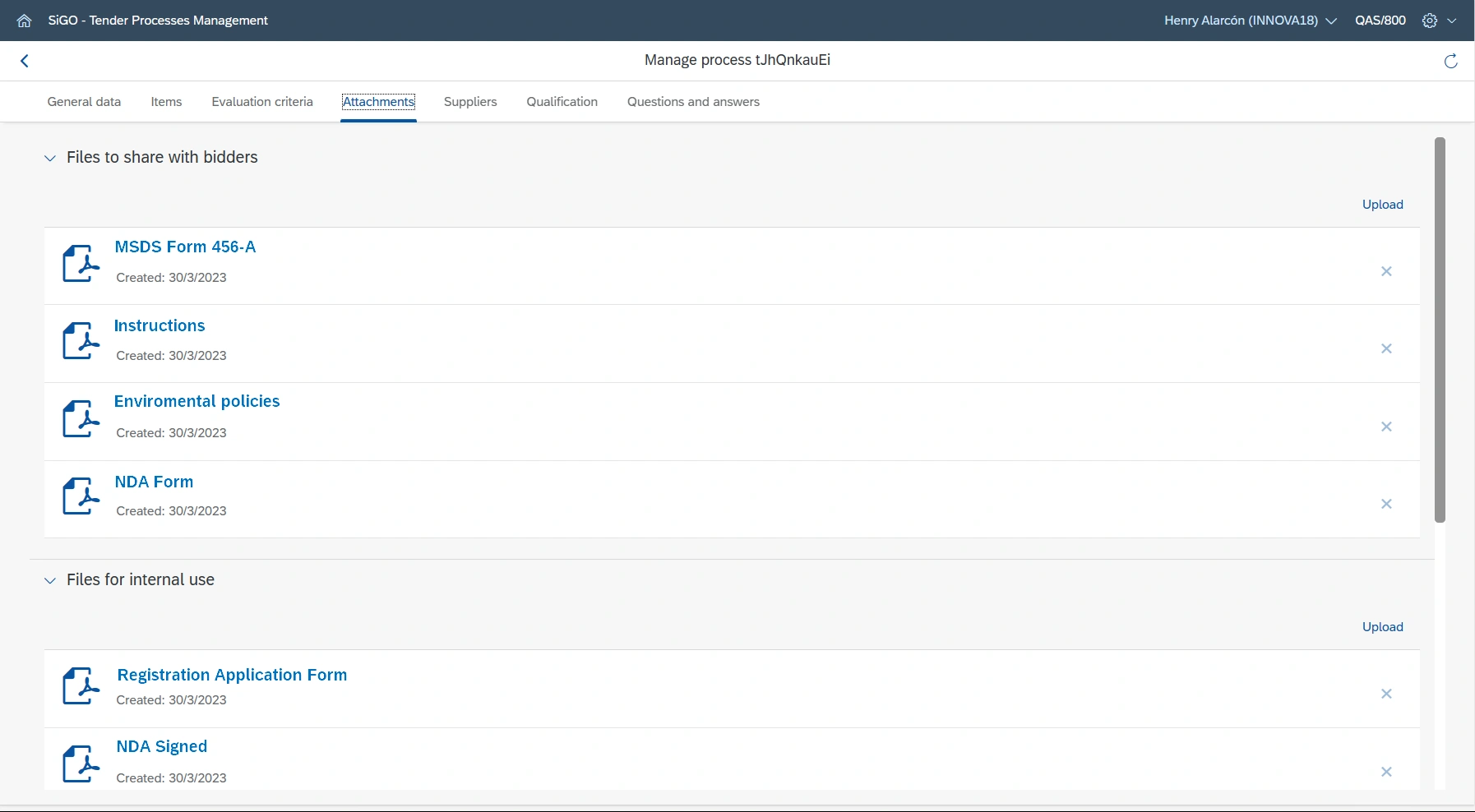1475x812 pixels.
Task: Click the vertical scrollbar thumb
Action: click(x=1440, y=329)
